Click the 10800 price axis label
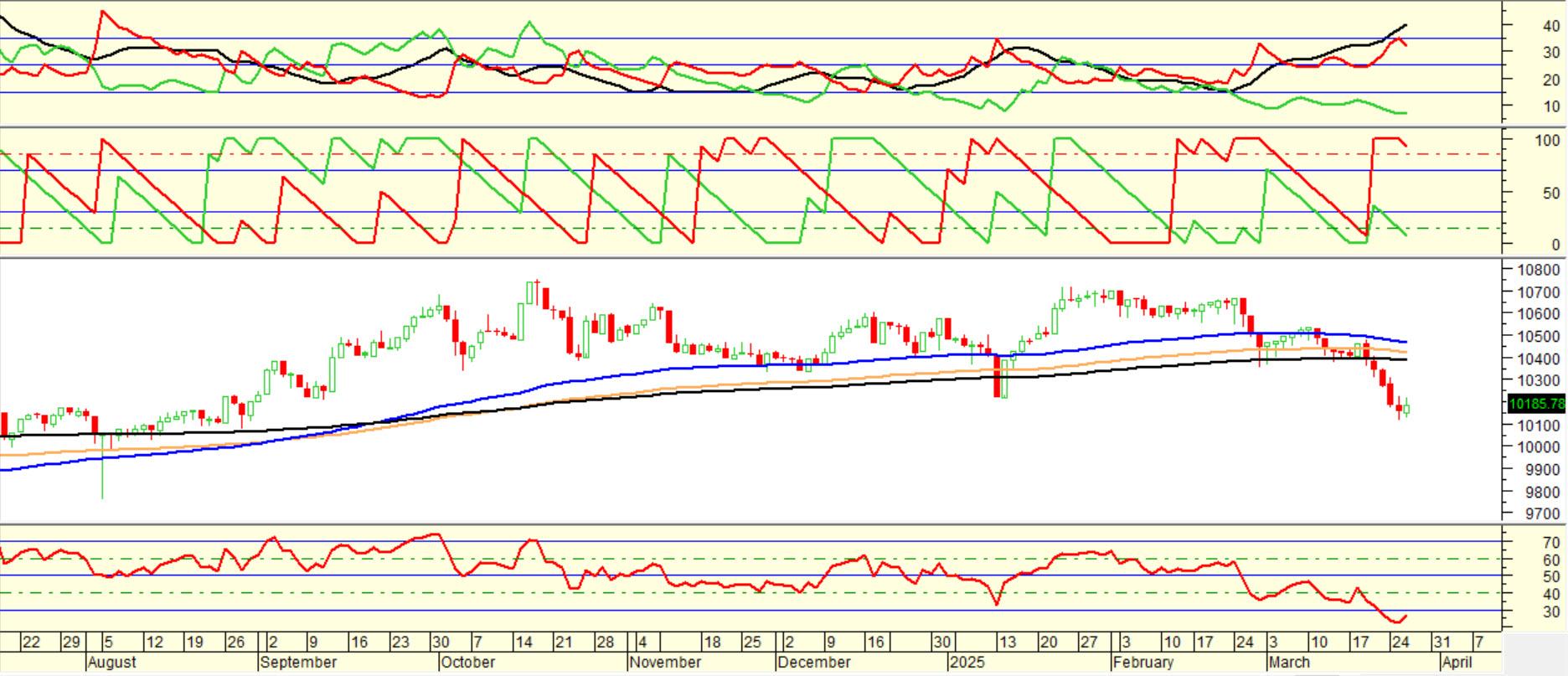The height and width of the screenshot is (676, 1568). (x=1539, y=270)
